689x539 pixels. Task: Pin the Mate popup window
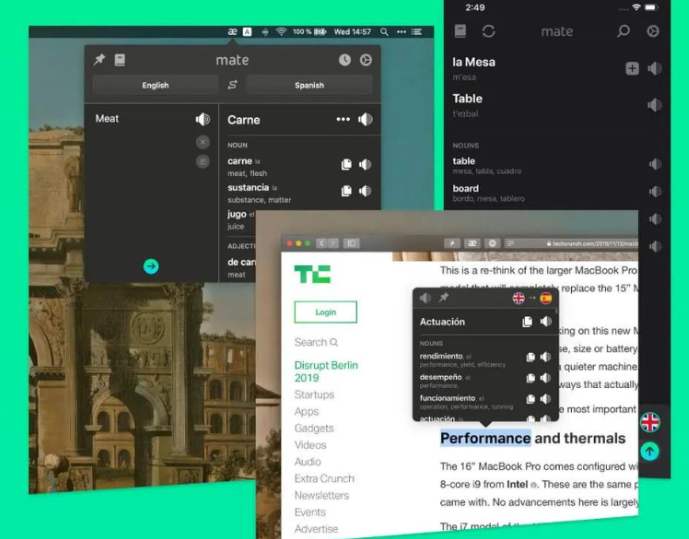click(99, 60)
